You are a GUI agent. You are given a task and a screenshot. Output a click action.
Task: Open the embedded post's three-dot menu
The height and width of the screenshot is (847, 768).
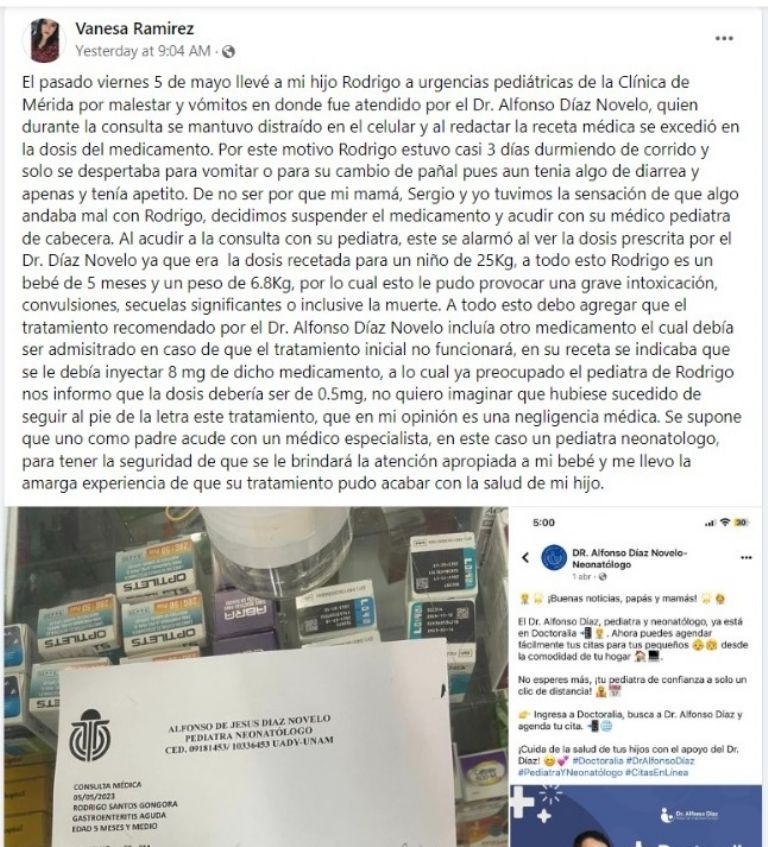coord(746,557)
